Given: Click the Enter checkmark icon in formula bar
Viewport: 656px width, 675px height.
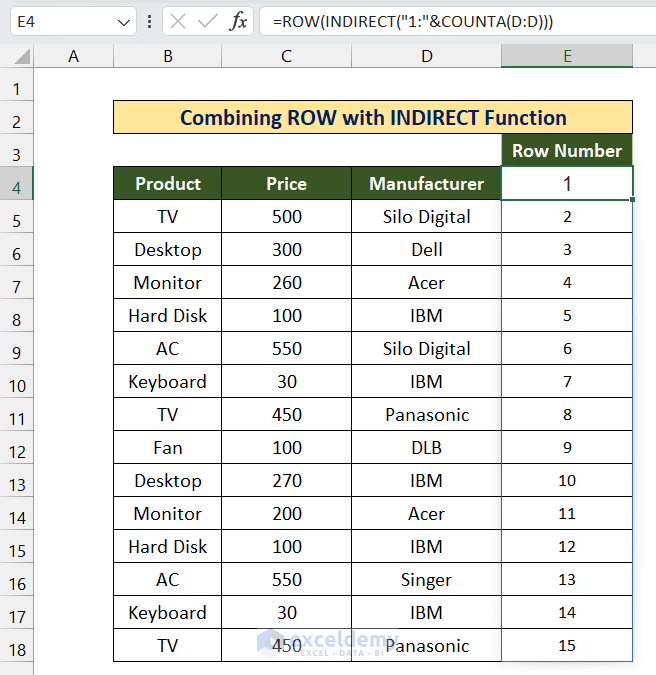Looking at the screenshot, I should [x=207, y=21].
